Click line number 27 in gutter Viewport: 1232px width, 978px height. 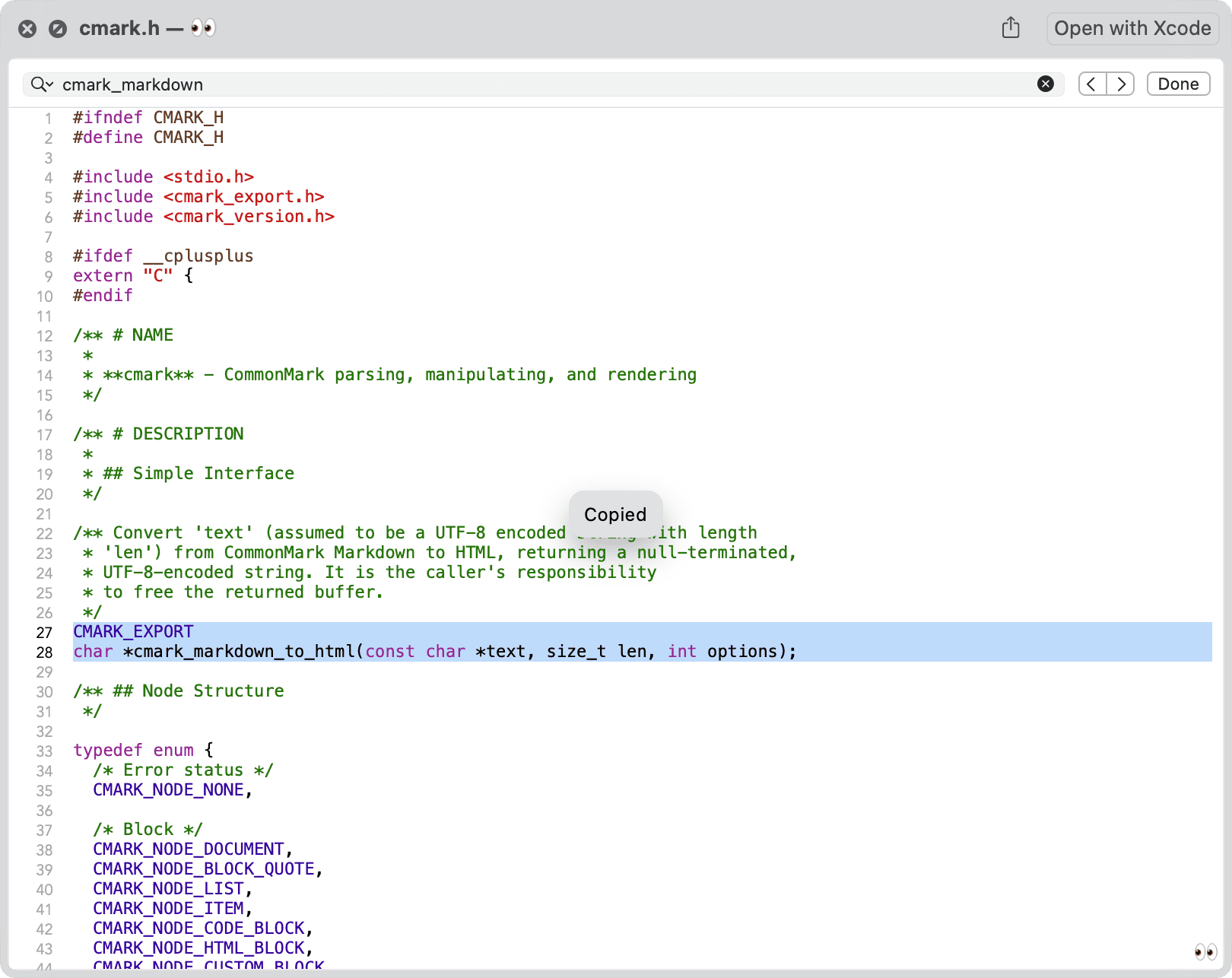(x=45, y=633)
